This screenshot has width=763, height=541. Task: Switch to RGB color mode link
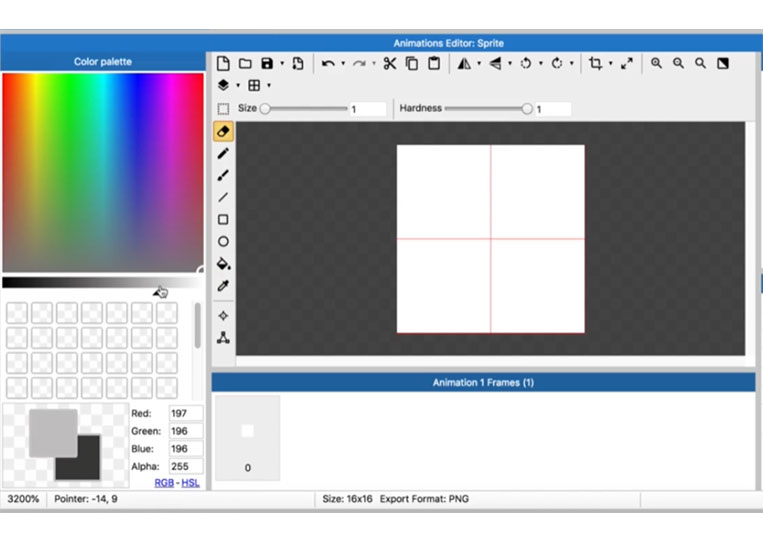point(164,483)
